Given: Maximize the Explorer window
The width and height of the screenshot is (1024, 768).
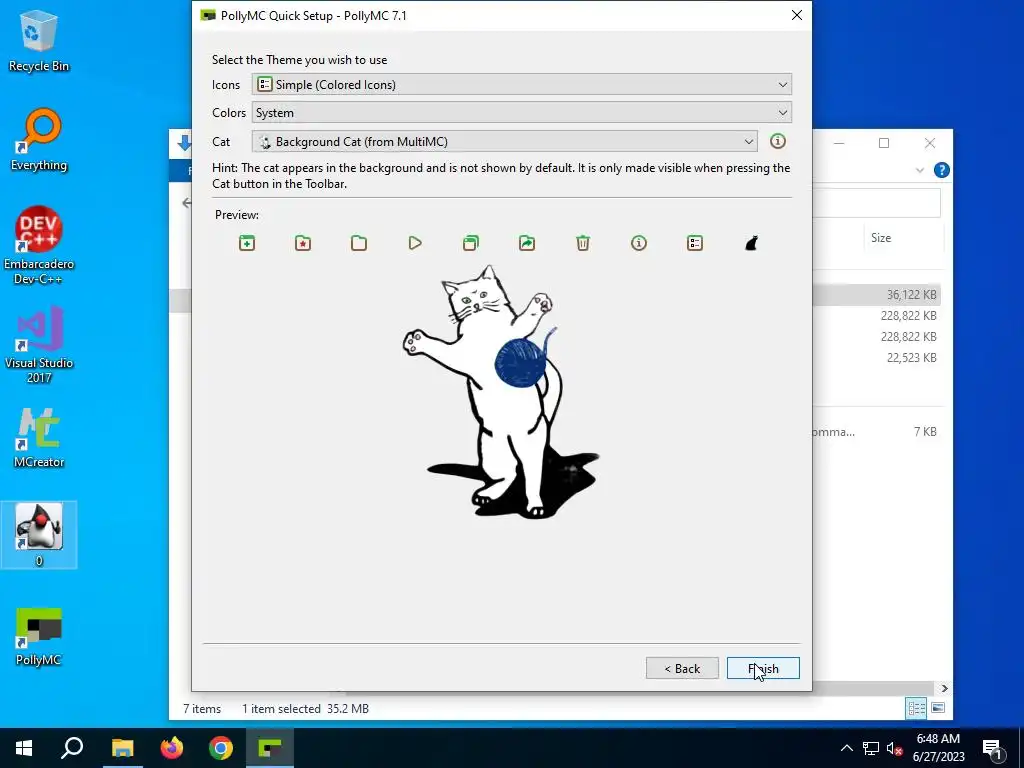Looking at the screenshot, I should [884, 143].
